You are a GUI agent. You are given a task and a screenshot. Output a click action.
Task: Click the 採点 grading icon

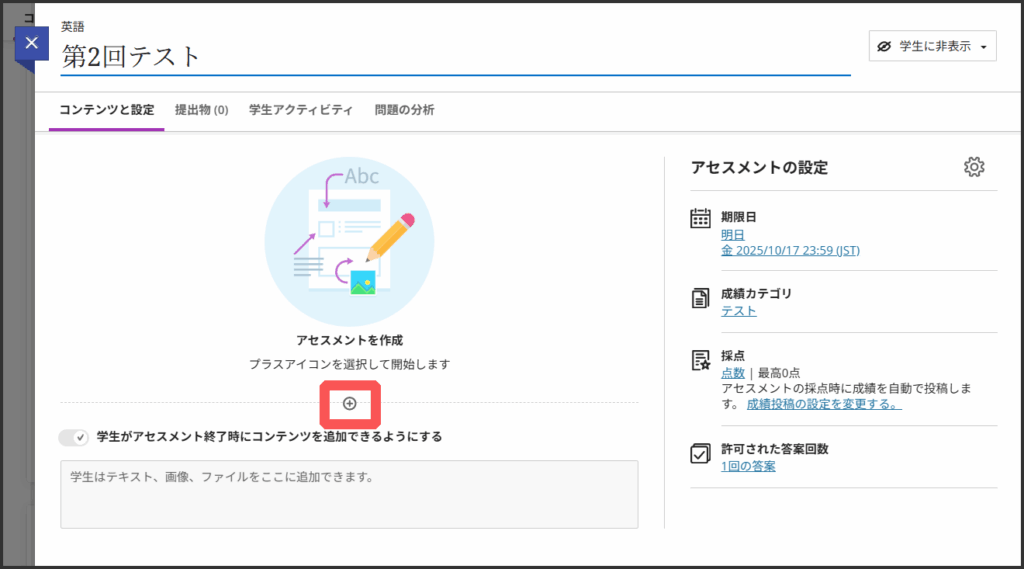pos(700,360)
